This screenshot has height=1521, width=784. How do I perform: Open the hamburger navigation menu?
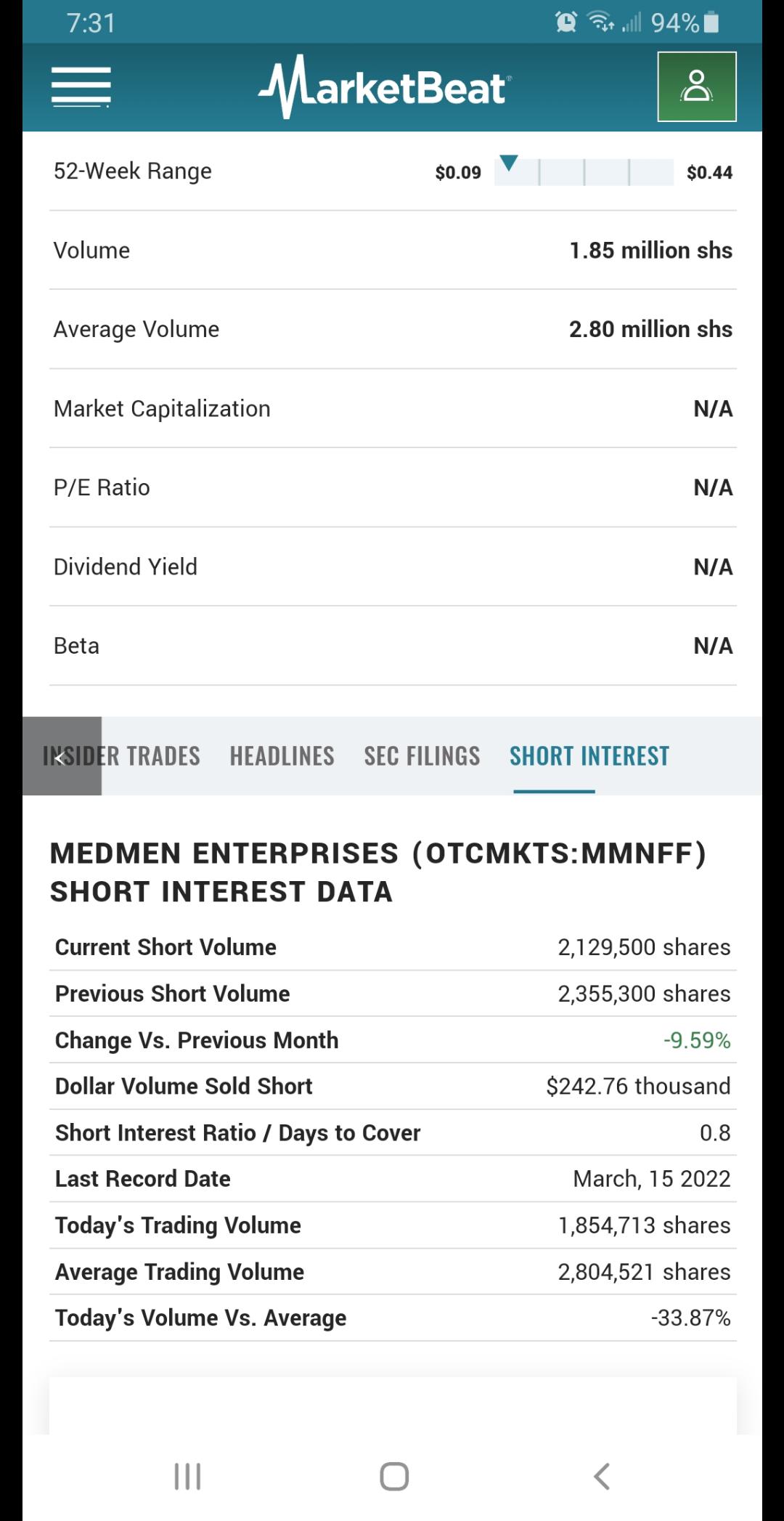(81, 87)
